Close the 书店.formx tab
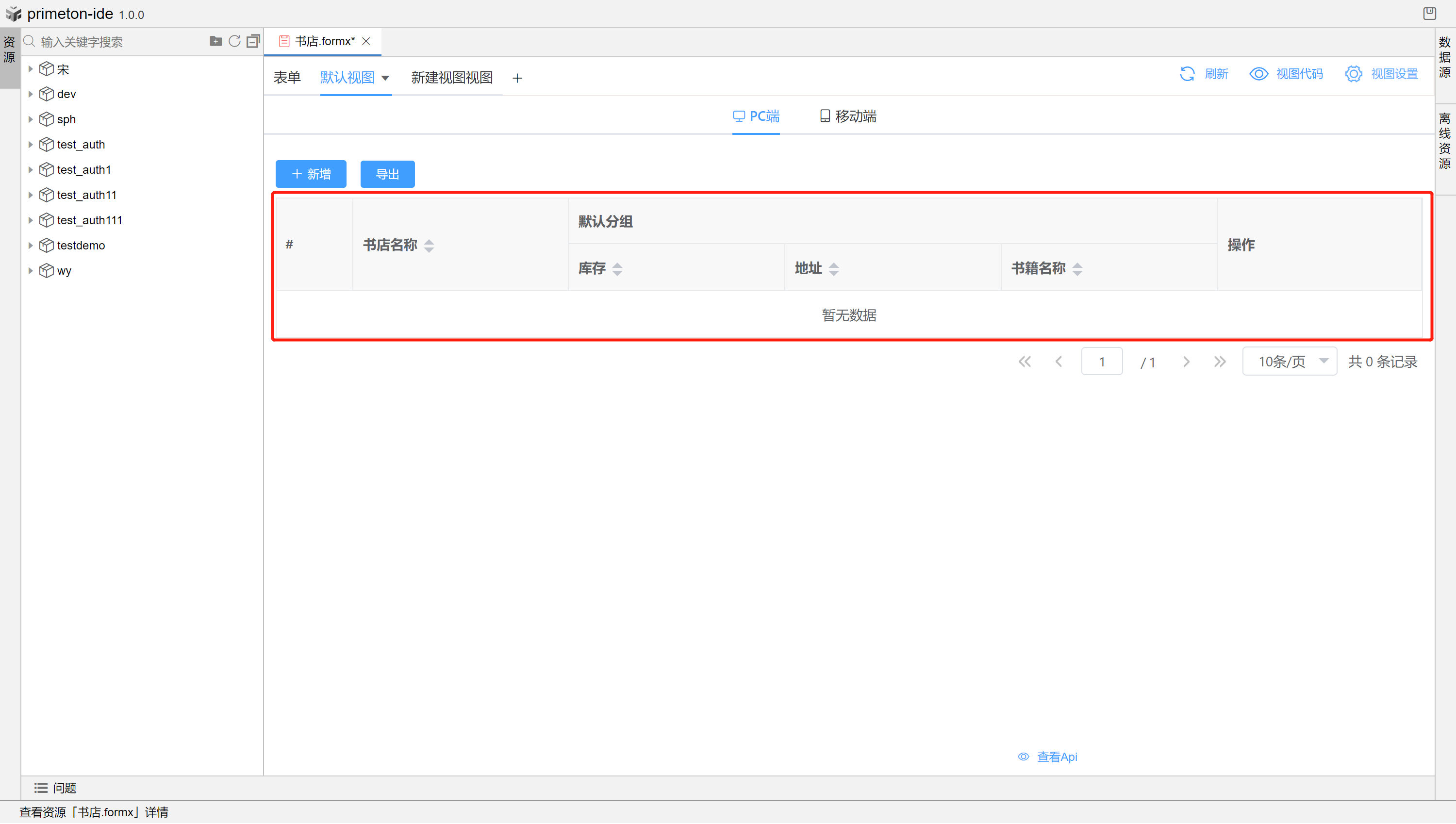Image resolution: width=1456 pixels, height=824 pixels. [x=366, y=41]
